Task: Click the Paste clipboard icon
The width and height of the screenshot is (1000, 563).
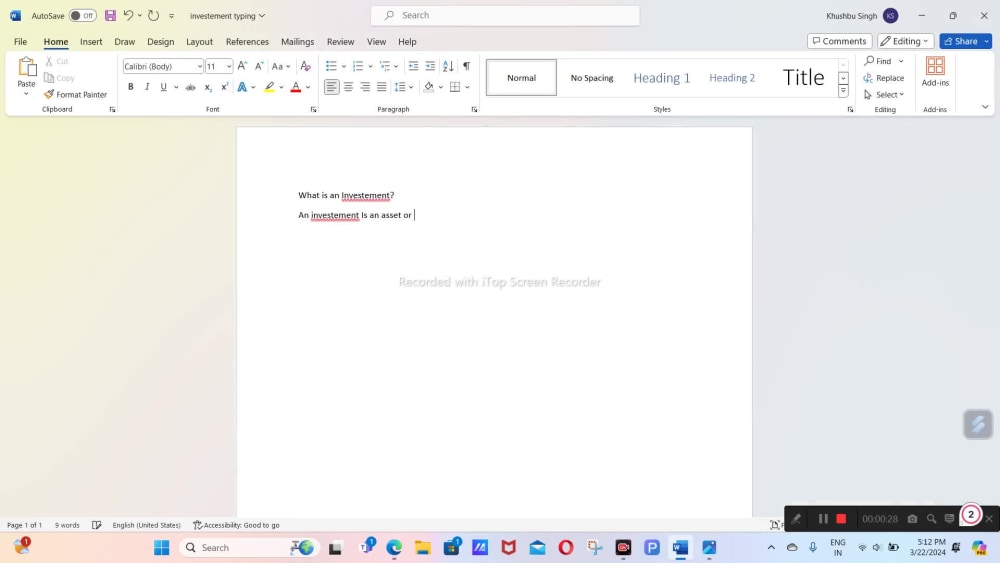Action: (x=27, y=67)
